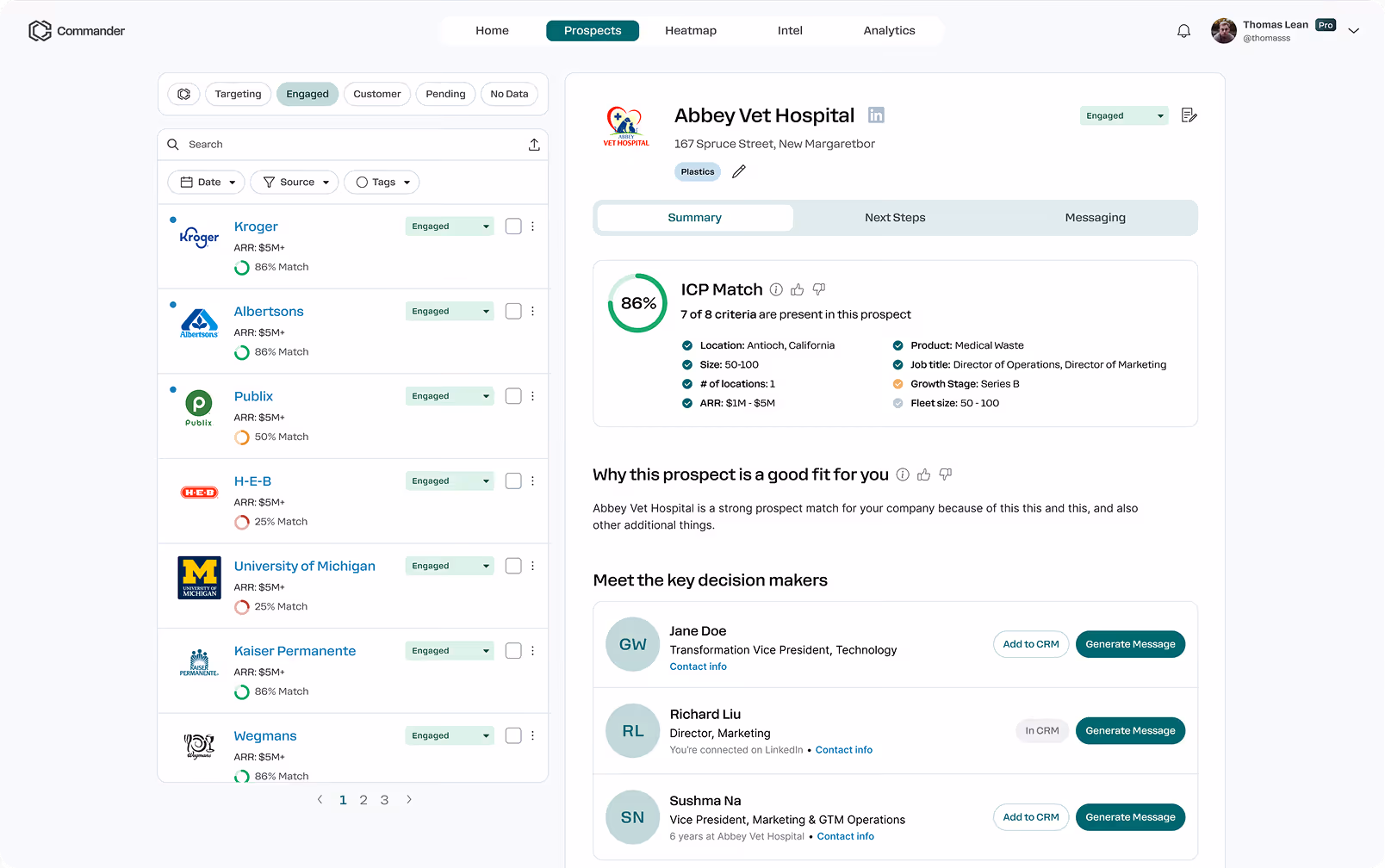Toggle the Targeting filter chip
Screen dimensions: 1385x868
pos(238,94)
